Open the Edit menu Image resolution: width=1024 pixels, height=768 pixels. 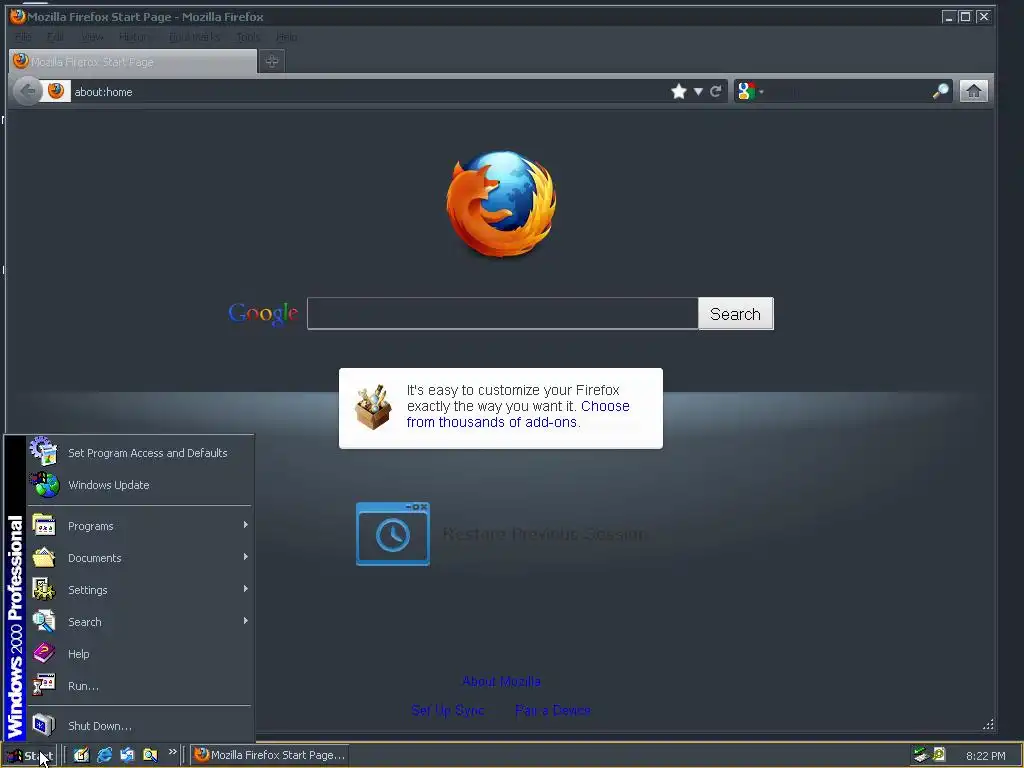pos(56,37)
